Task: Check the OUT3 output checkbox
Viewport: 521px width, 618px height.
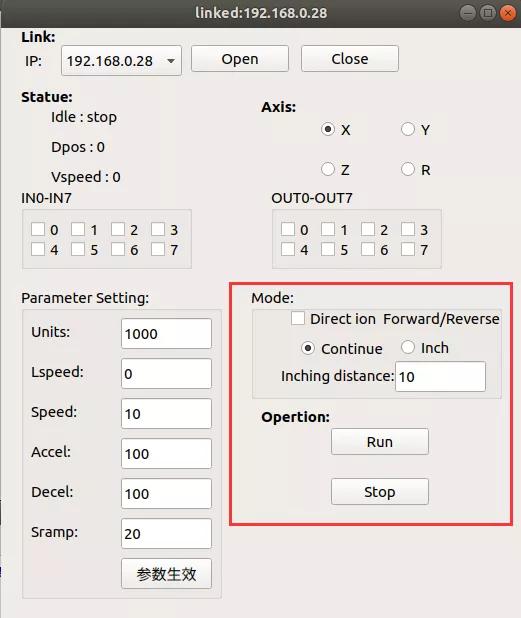Action: coord(408,229)
